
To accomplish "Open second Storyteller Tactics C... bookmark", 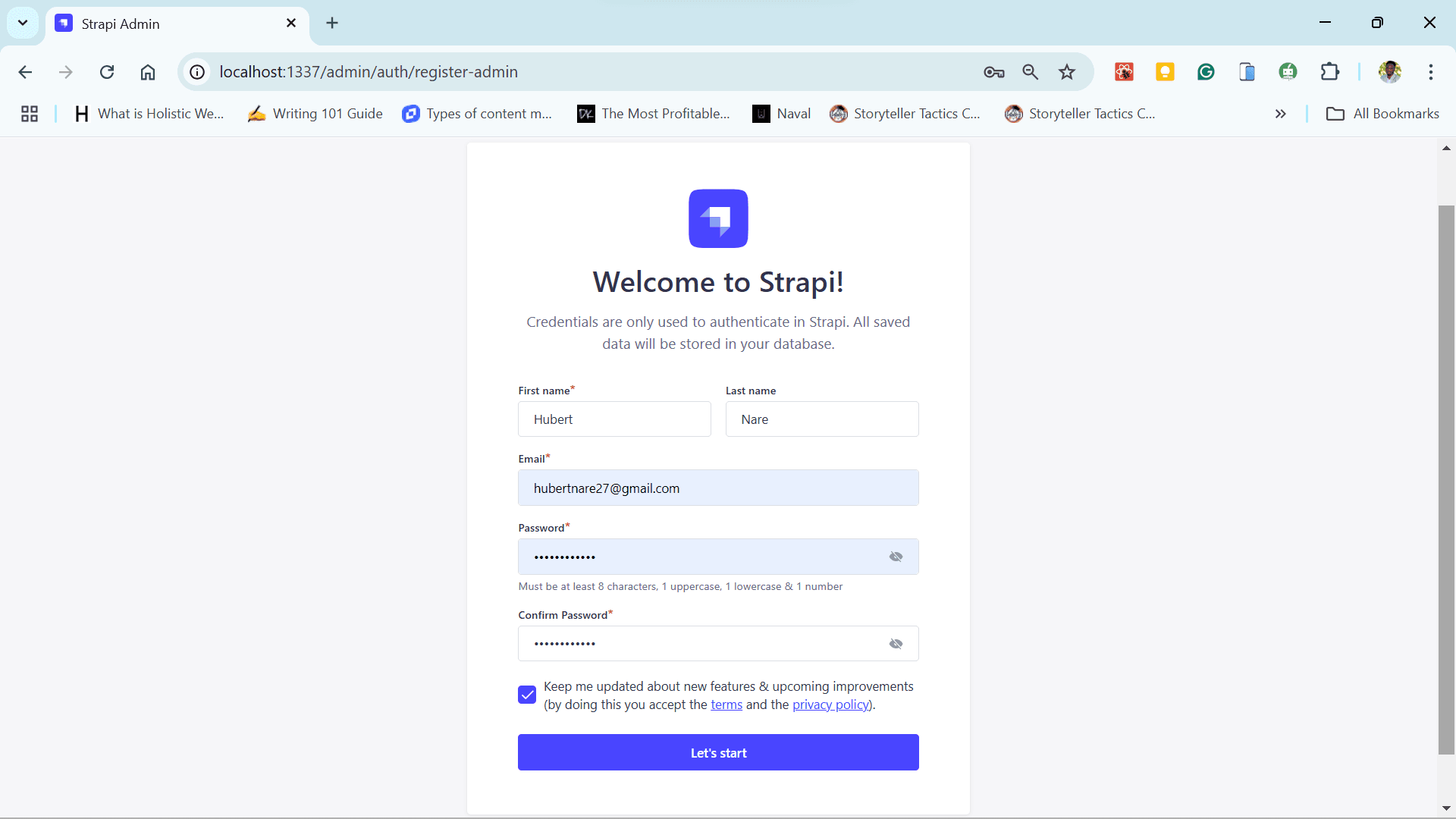I will 1080,114.
